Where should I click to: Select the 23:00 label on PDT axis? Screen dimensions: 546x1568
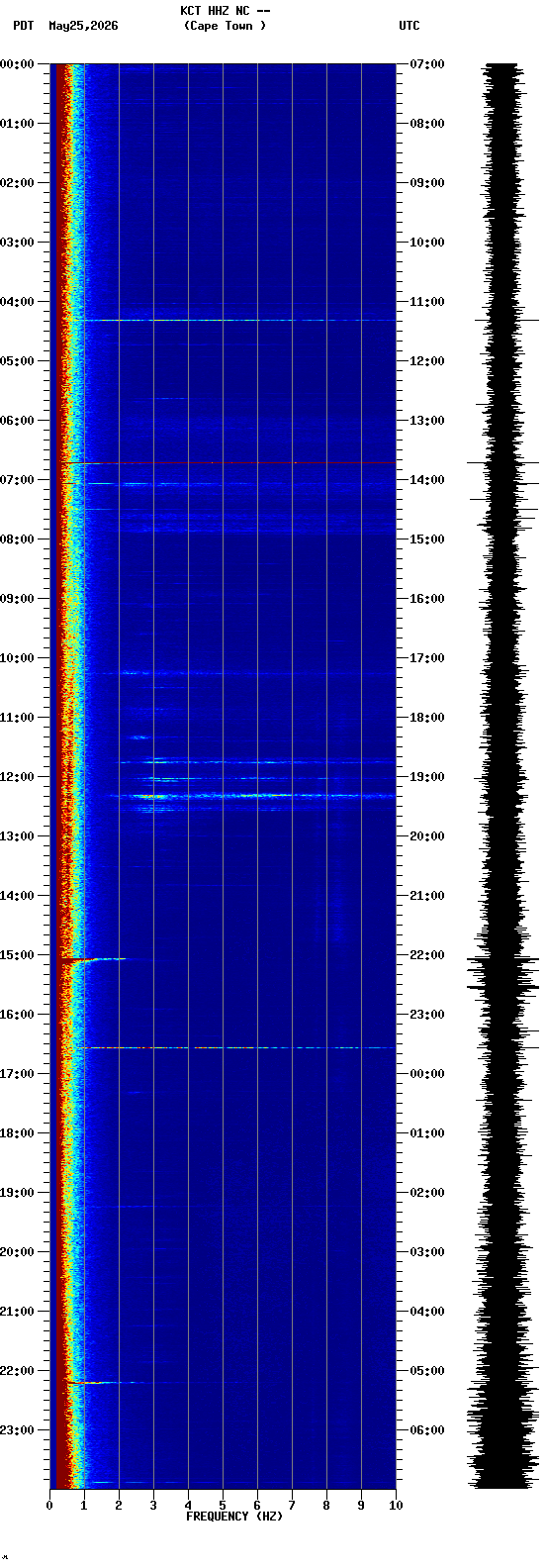[x=18, y=1430]
